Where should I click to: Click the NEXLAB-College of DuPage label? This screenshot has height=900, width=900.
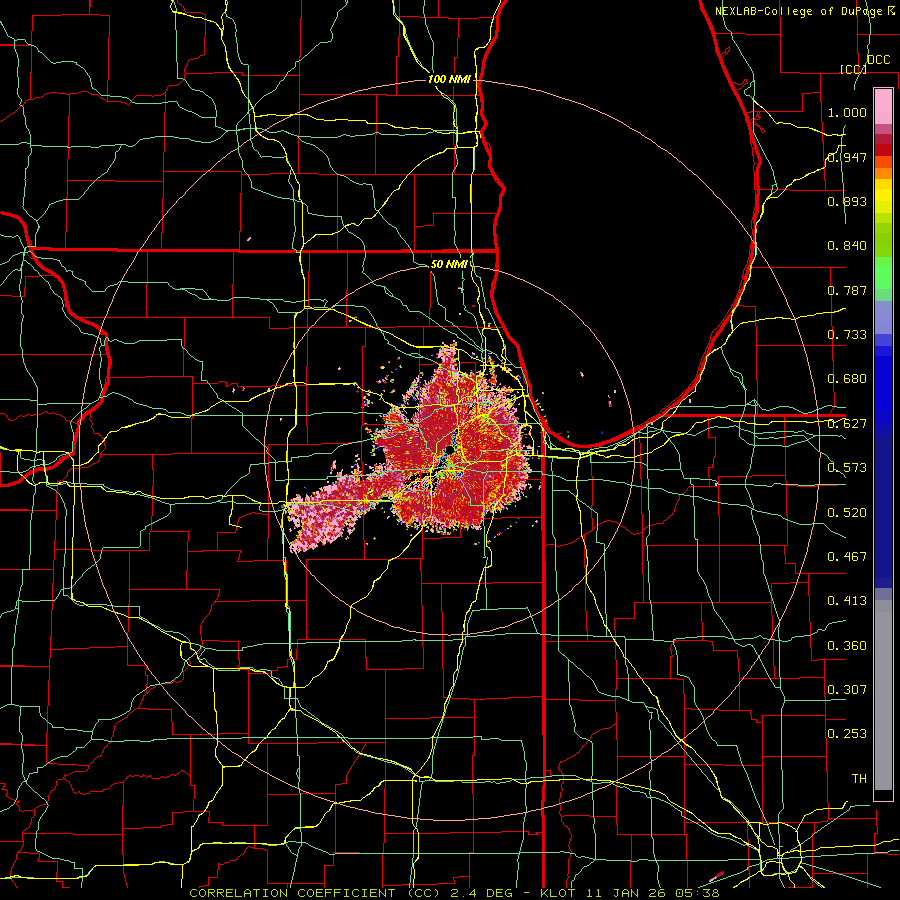point(799,11)
